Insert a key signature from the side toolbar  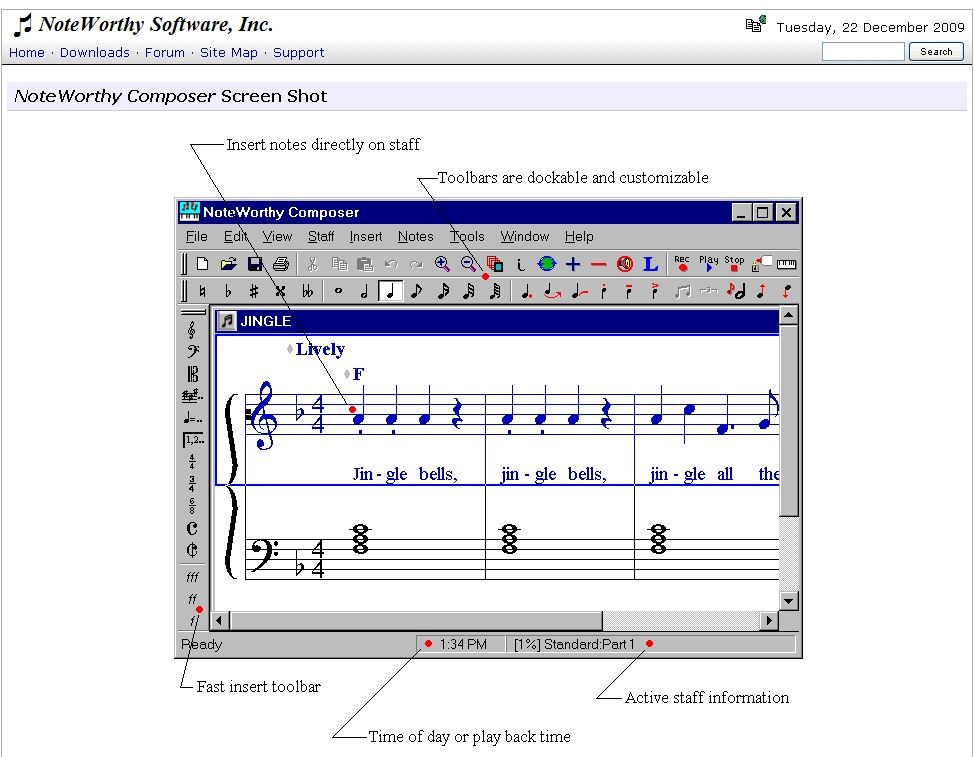click(193, 396)
